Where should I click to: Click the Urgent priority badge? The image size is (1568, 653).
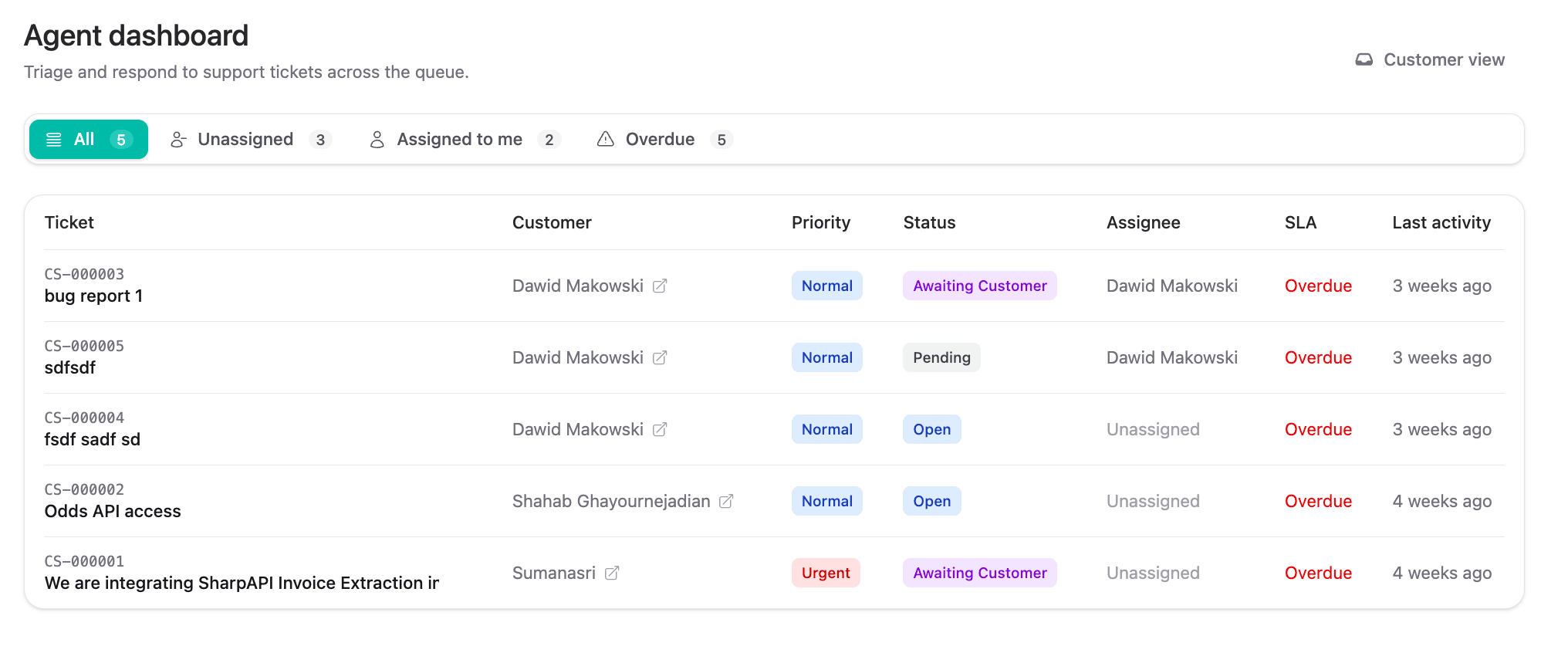tap(826, 573)
